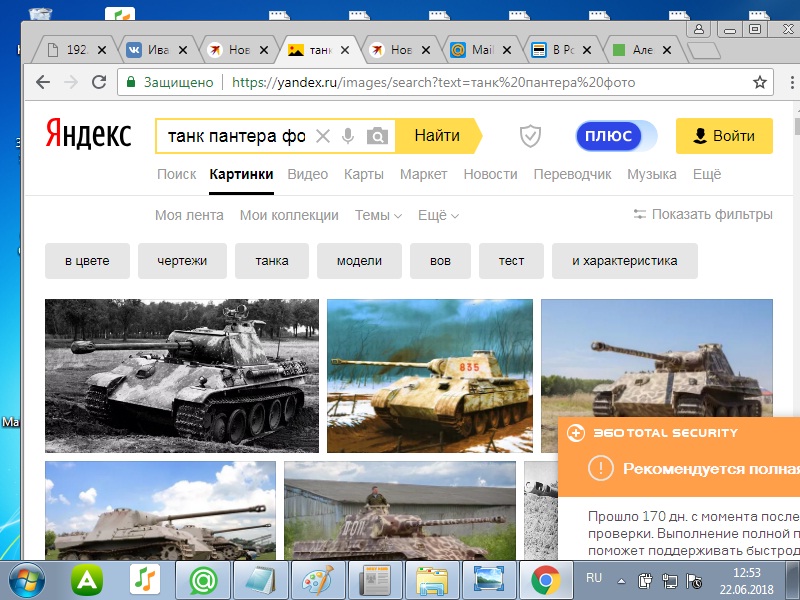Open the Новости tab
This screenshot has width=800, height=600.
click(490, 174)
